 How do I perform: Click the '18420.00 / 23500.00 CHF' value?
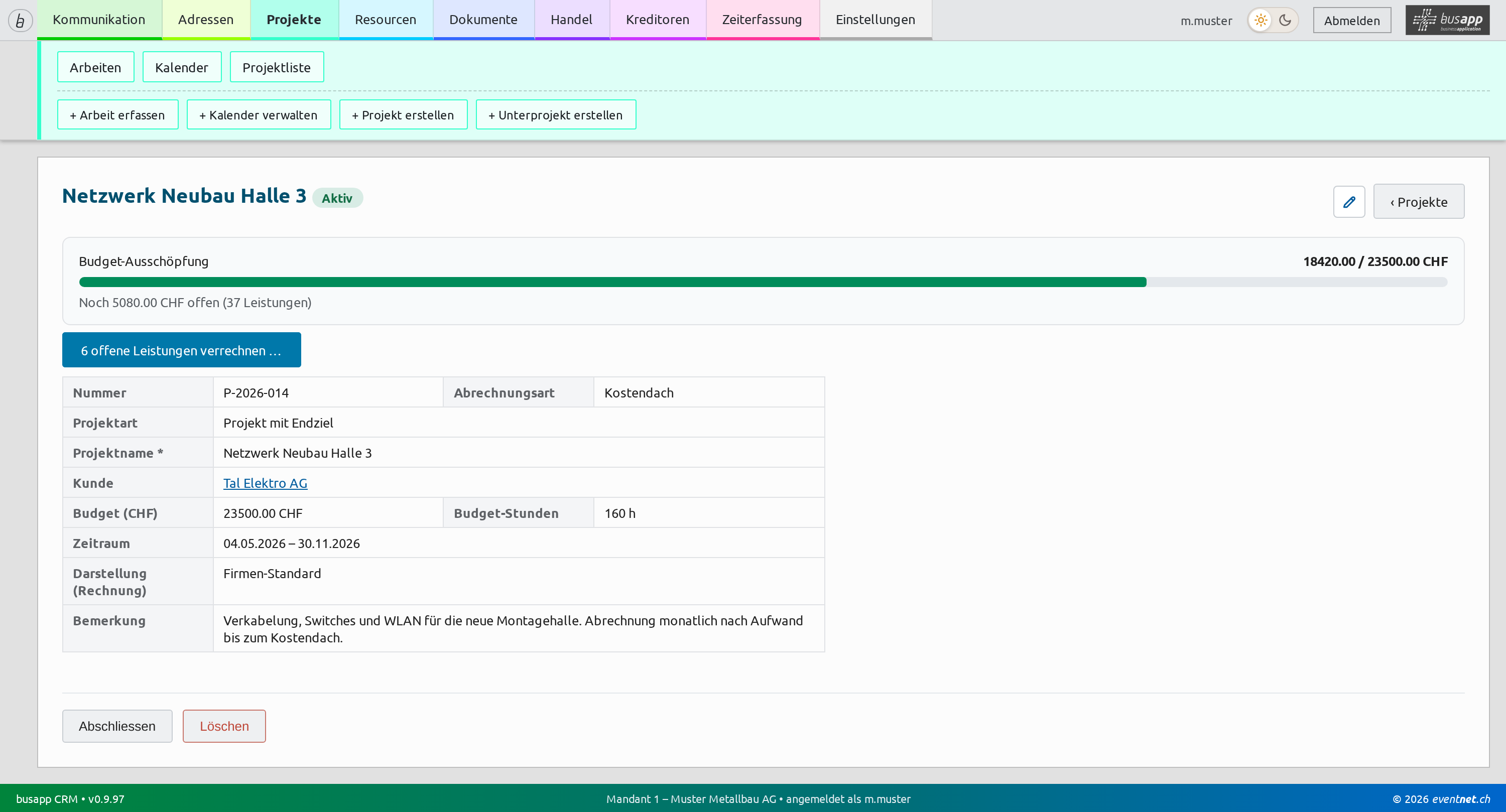pos(1375,261)
